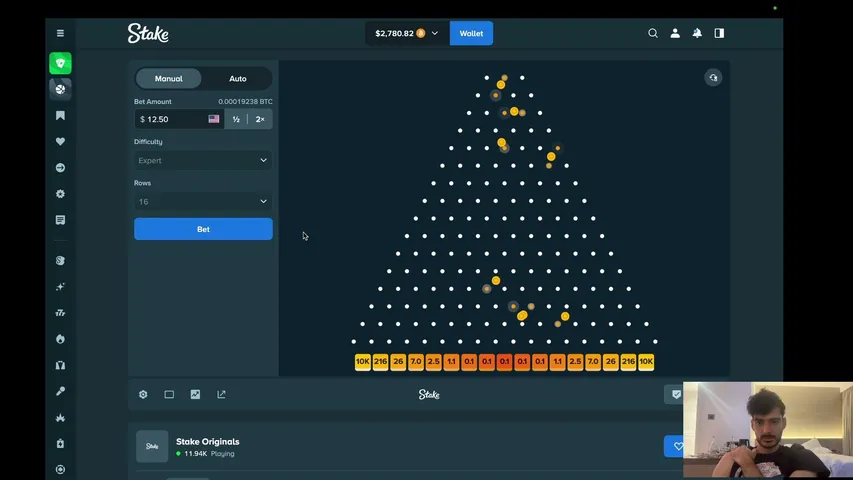Click the Stake logo below the board
Image resolution: width=853 pixels, height=480 pixels.
click(x=429, y=395)
